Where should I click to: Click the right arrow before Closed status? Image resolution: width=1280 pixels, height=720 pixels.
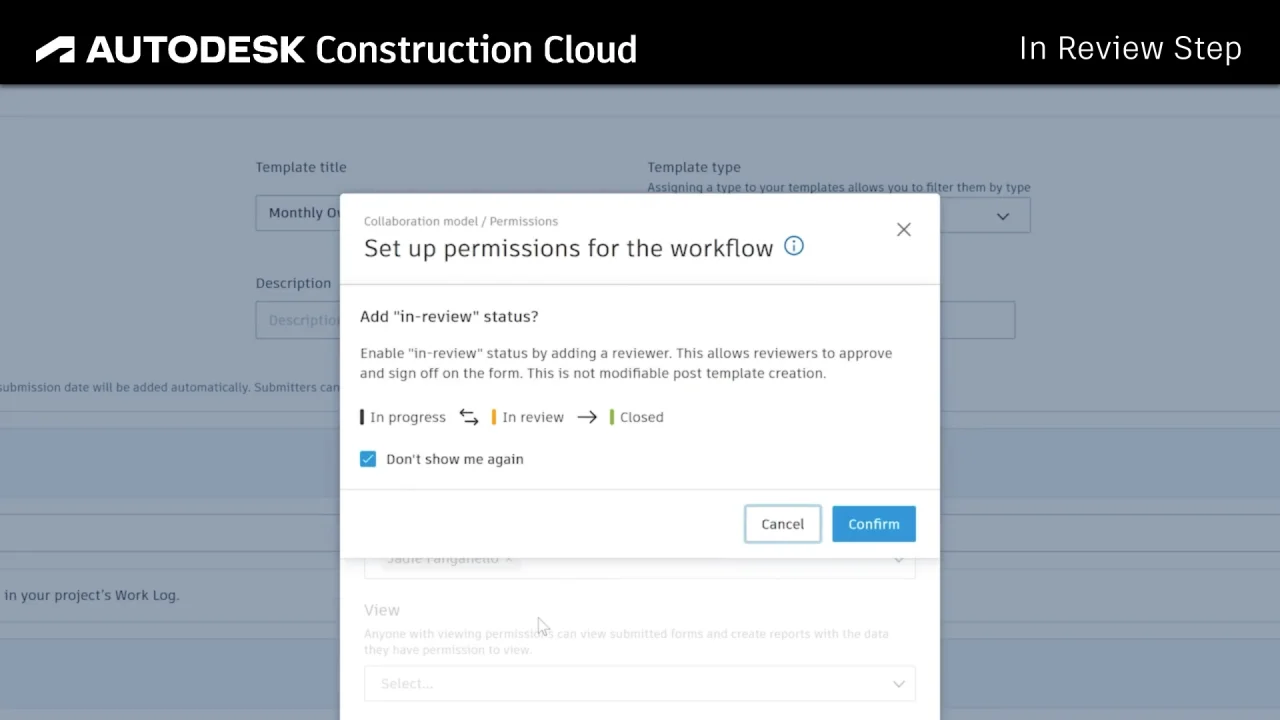(587, 417)
